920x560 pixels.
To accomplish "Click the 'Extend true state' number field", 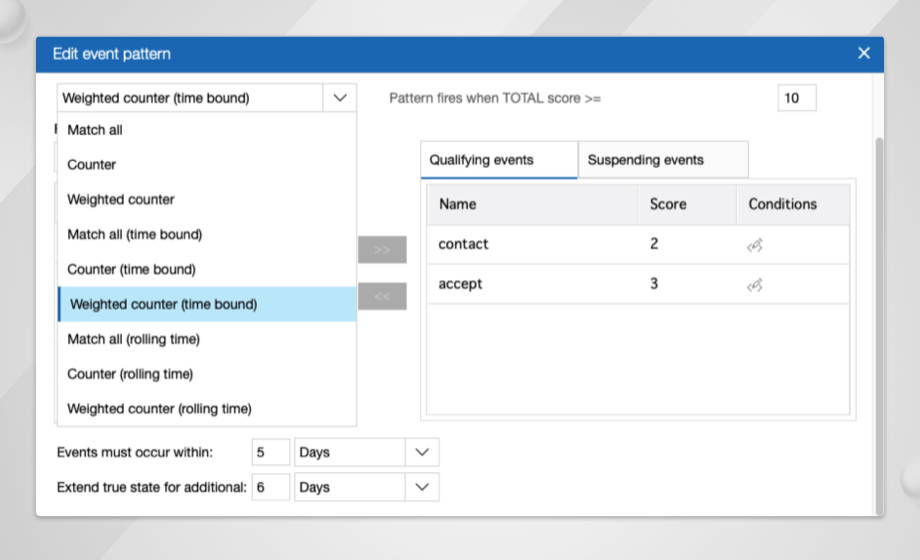I will (270, 487).
